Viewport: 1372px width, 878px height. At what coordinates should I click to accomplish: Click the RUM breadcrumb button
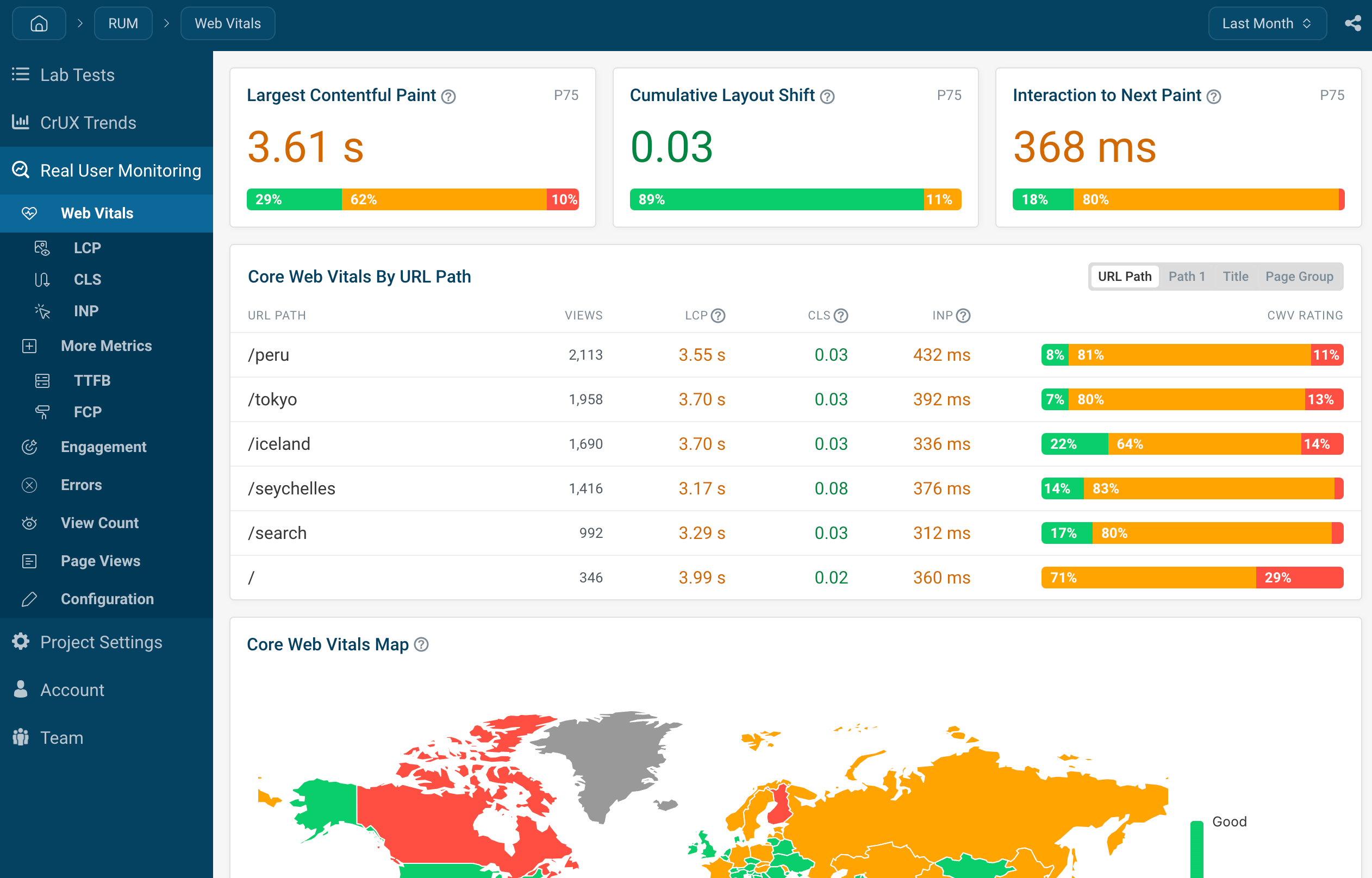pos(123,23)
